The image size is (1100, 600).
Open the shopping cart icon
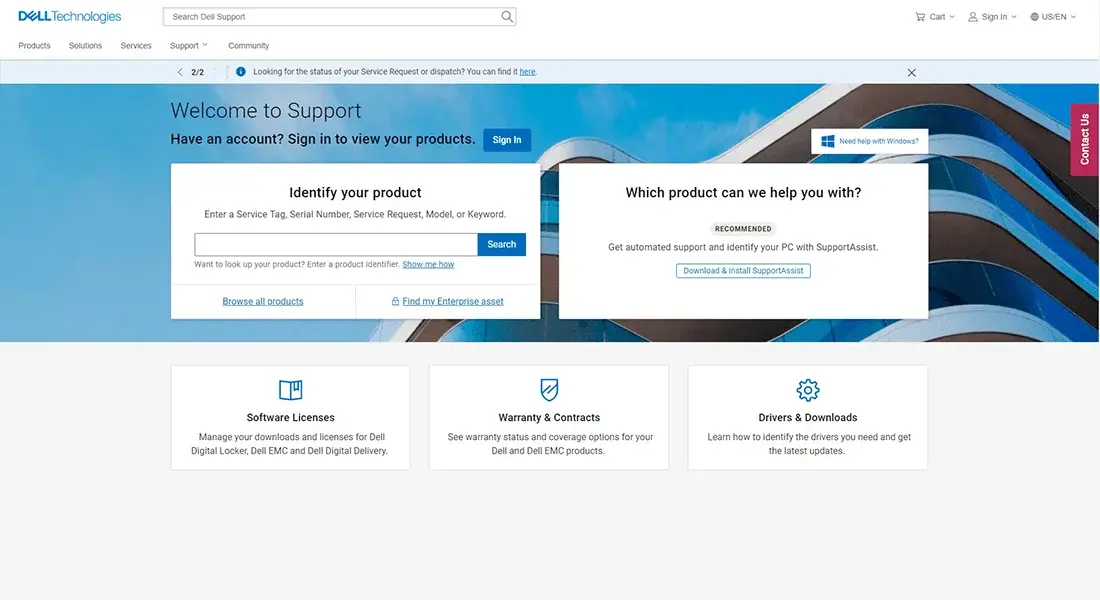(x=920, y=17)
